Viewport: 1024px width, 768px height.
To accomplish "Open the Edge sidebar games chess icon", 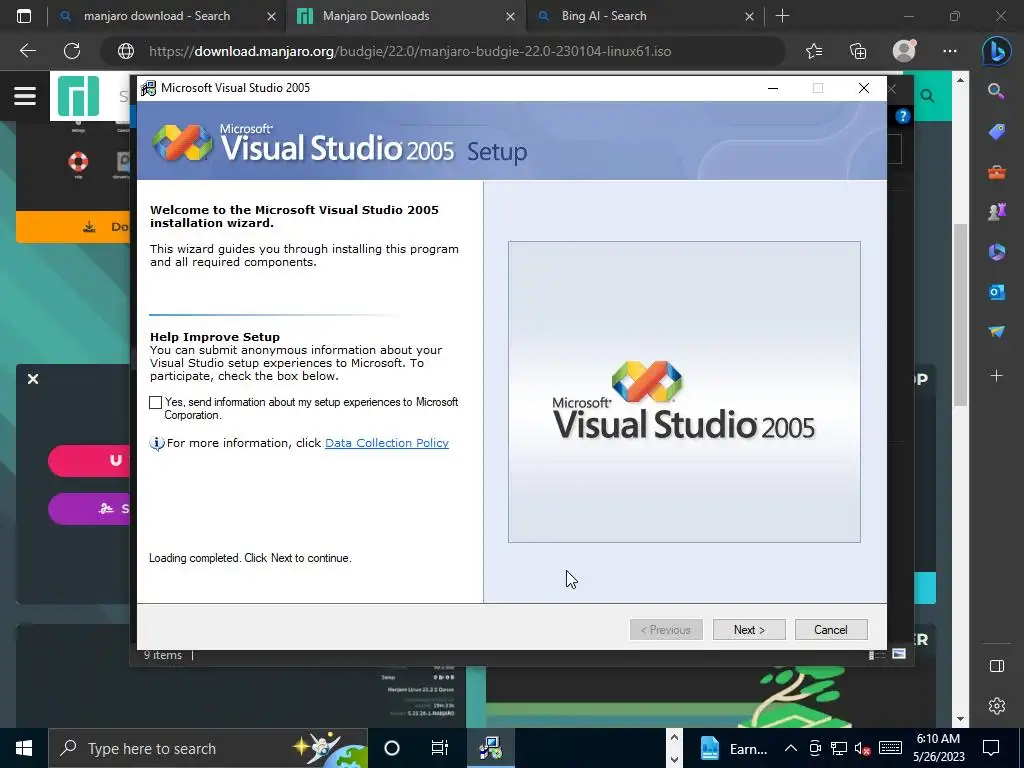I will [x=997, y=212].
